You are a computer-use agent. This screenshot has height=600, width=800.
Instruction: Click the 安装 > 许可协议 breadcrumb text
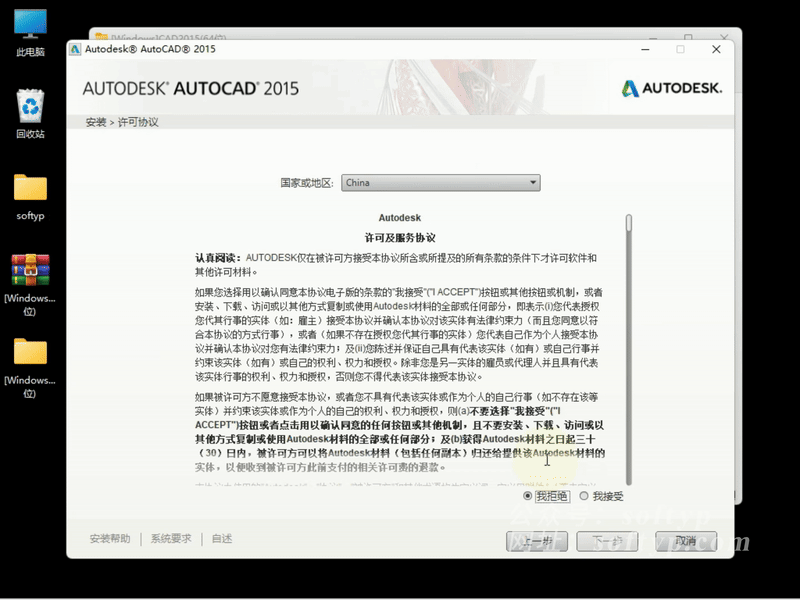122,122
